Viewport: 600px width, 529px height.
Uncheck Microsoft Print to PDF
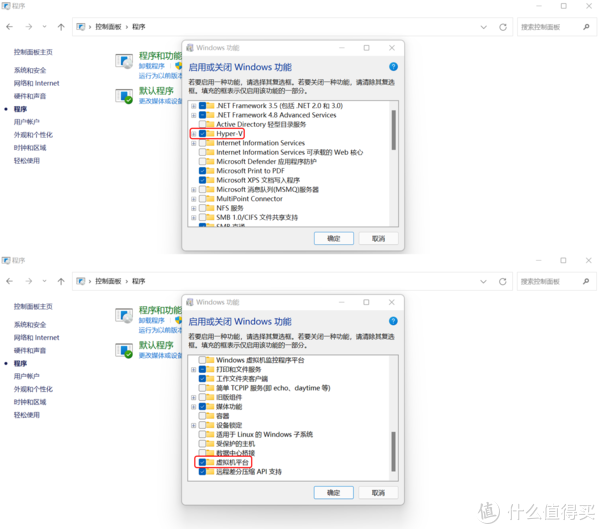pos(202,171)
